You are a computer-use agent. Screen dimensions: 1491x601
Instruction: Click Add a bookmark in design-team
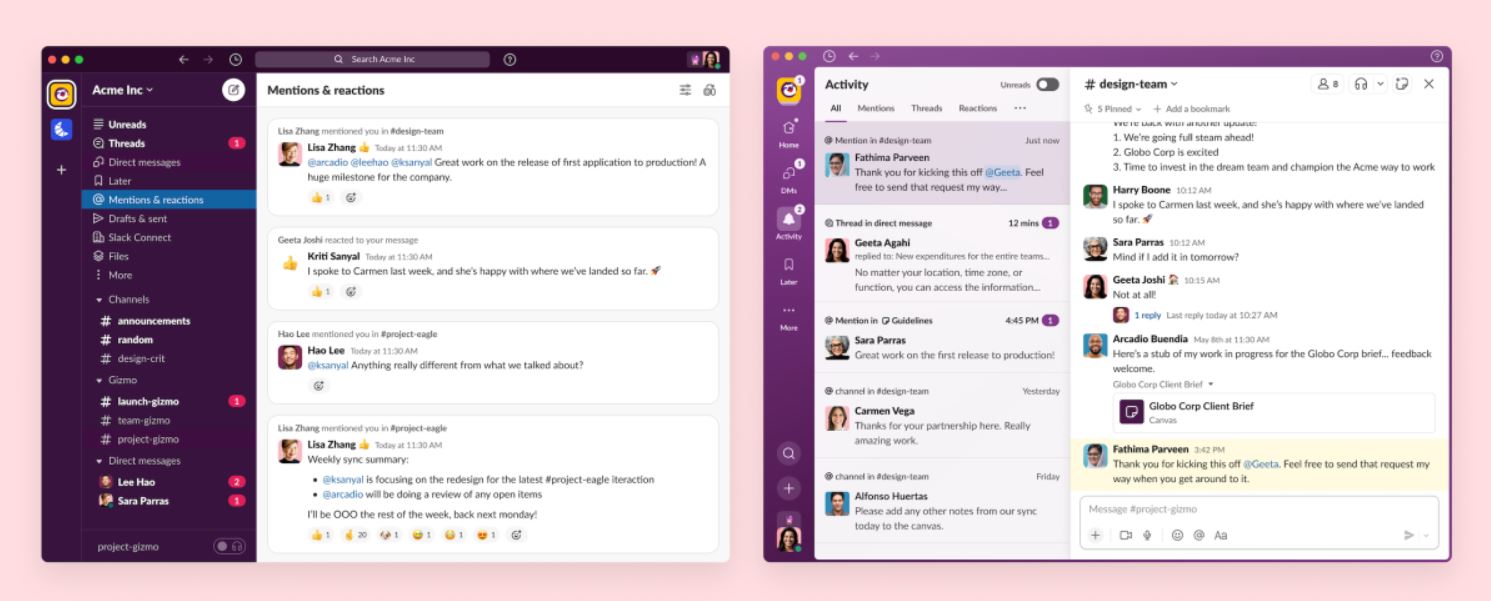click(x=1191, y=109)
